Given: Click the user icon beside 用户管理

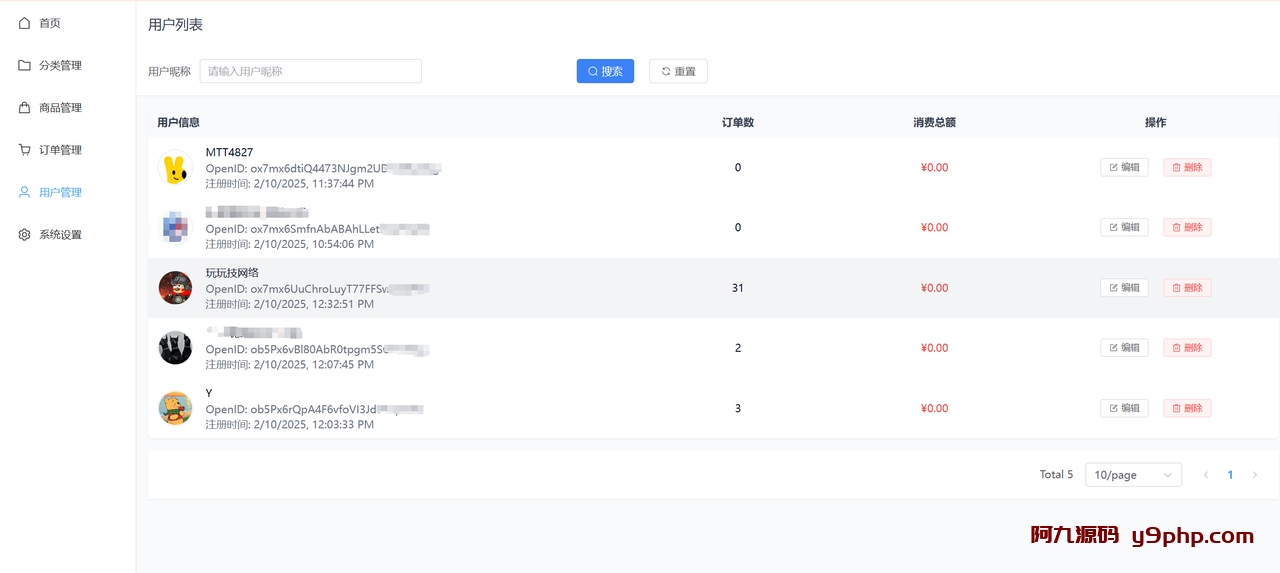Looking at the screenshot, I should click(x=25, y=192).
